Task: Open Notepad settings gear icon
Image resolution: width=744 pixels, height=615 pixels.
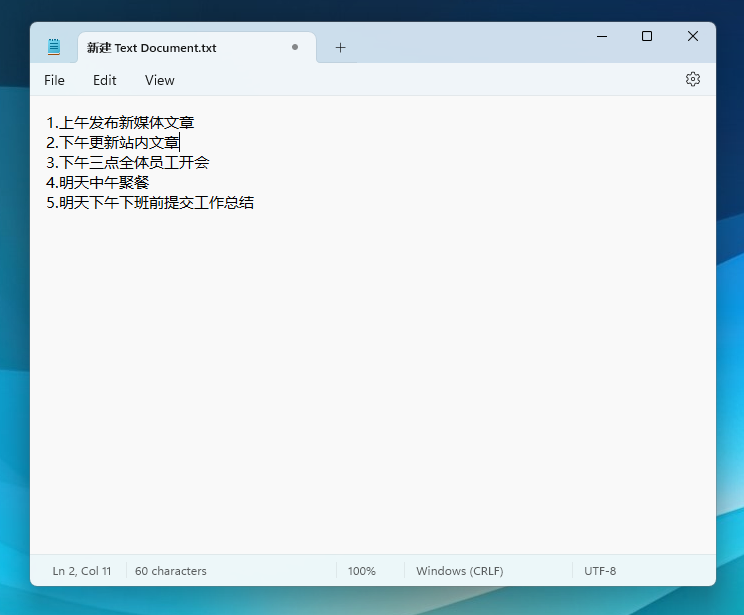Action: 693,79
